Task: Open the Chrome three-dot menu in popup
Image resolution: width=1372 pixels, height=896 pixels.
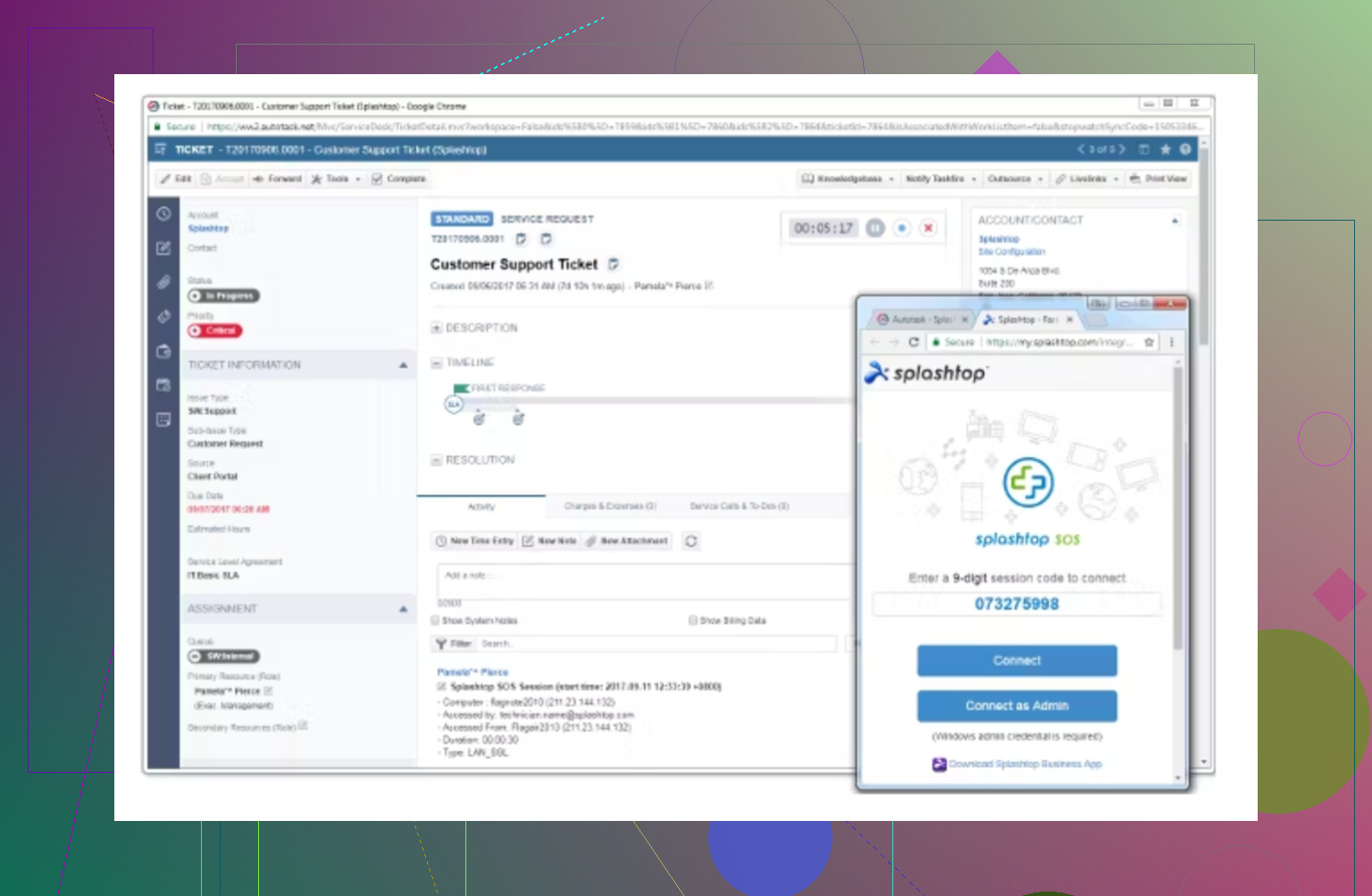Action: click(x=1172, y=342)
